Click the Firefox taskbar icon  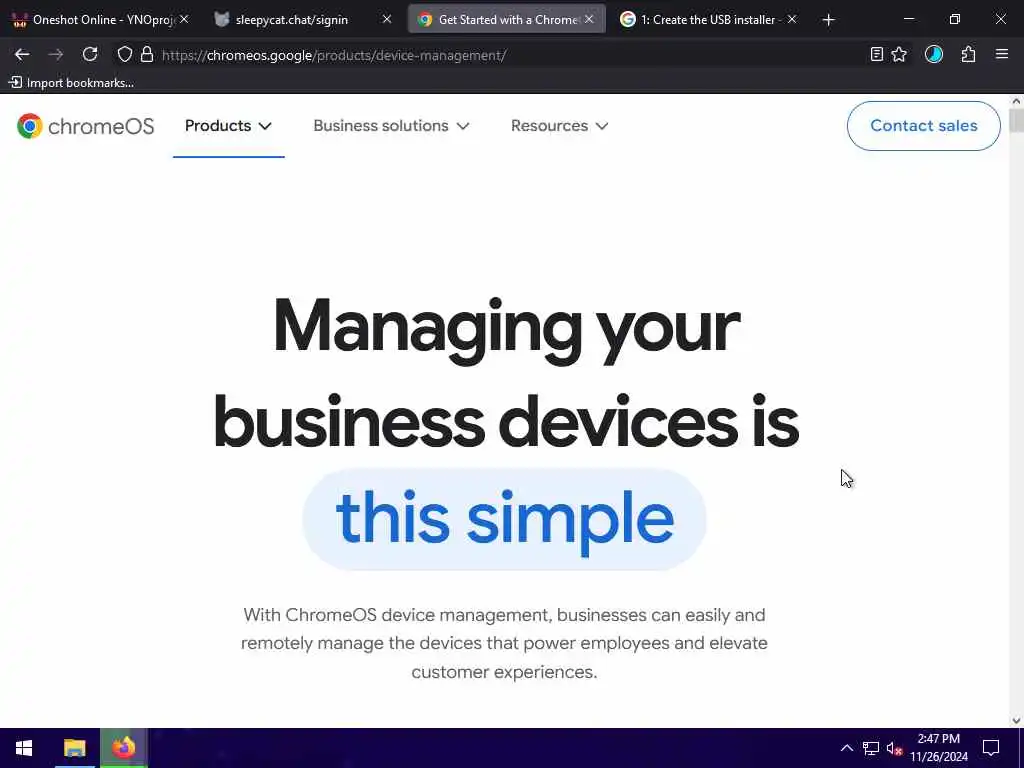124,748
